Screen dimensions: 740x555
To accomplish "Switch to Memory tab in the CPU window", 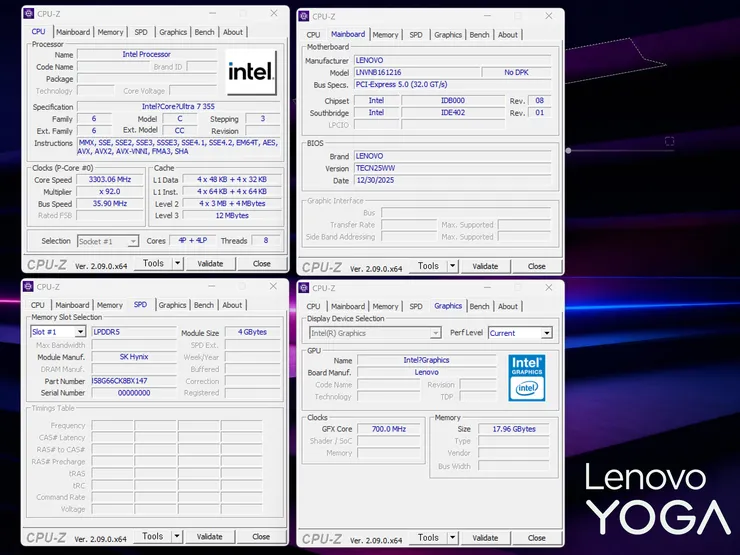I will 110,32.
